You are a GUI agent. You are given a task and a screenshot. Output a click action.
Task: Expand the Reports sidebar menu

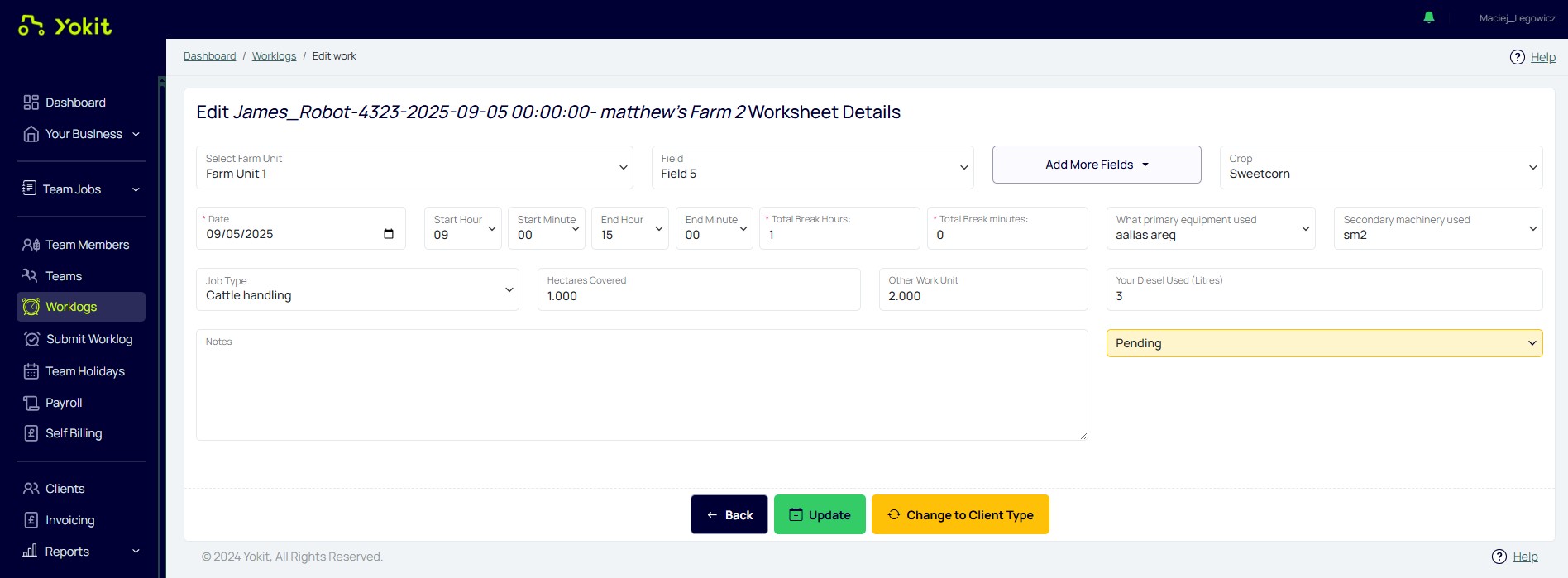click(81, 552)
